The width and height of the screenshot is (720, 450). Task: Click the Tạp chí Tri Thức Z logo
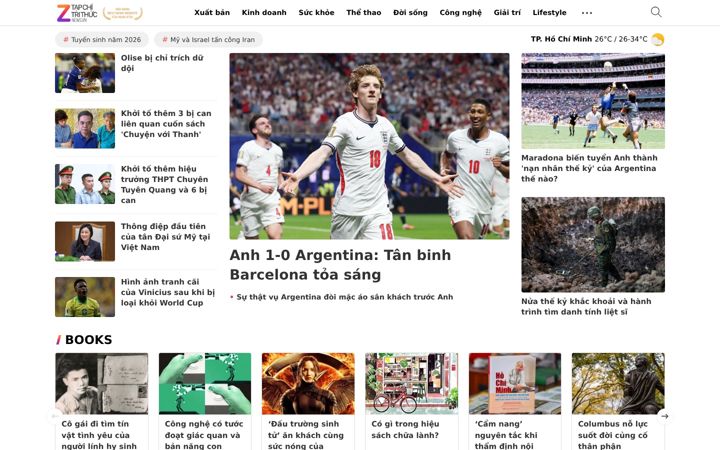point(77,13)
